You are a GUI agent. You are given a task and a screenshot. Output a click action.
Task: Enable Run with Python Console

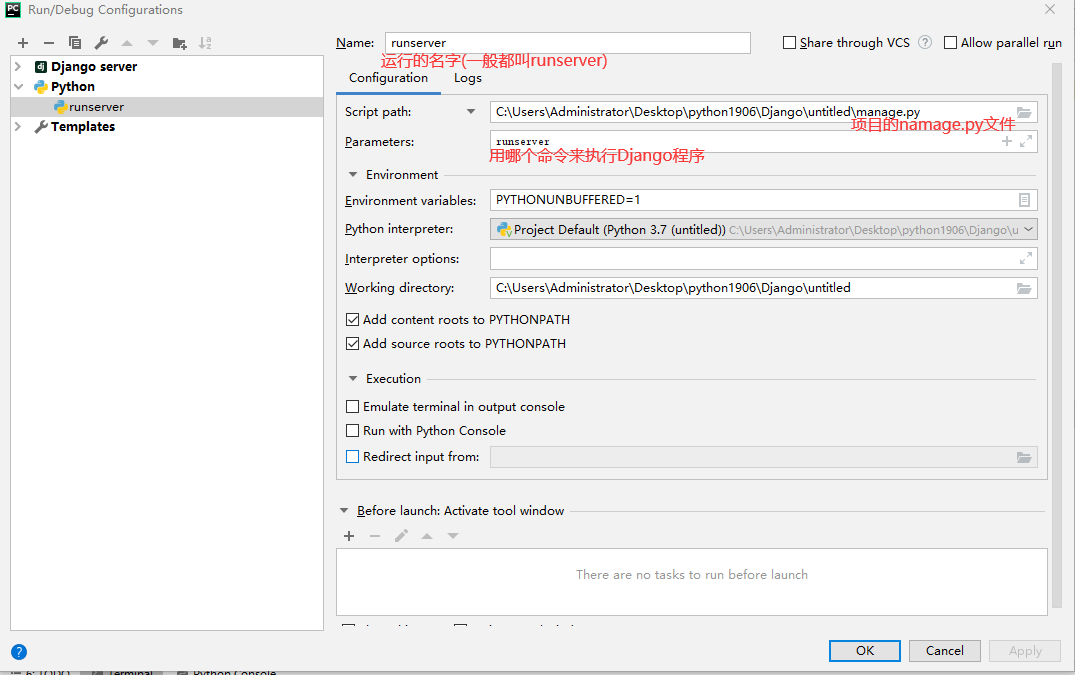352,430
